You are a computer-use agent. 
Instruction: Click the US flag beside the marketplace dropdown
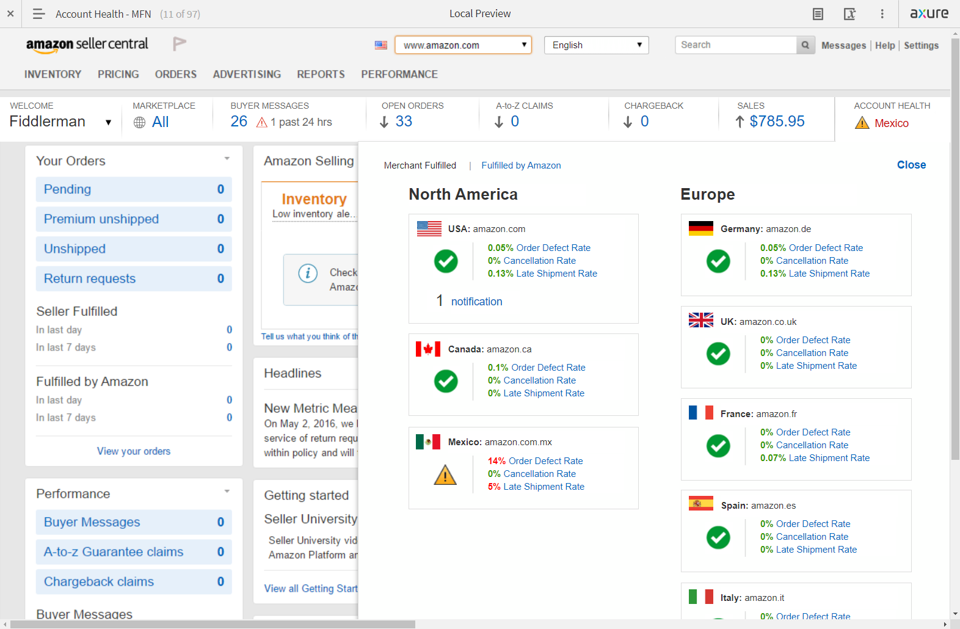click(381, 45)
